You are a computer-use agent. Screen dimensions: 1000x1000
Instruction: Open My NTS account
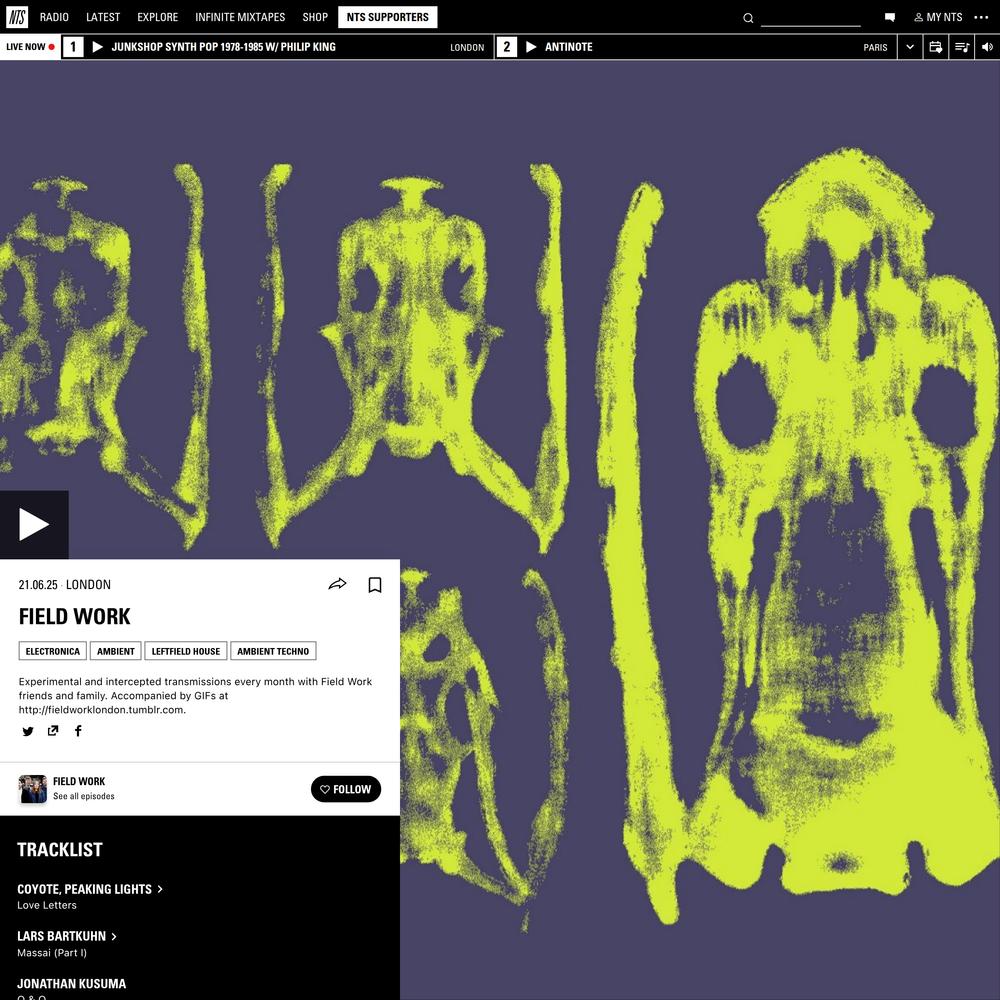point(938,17)
